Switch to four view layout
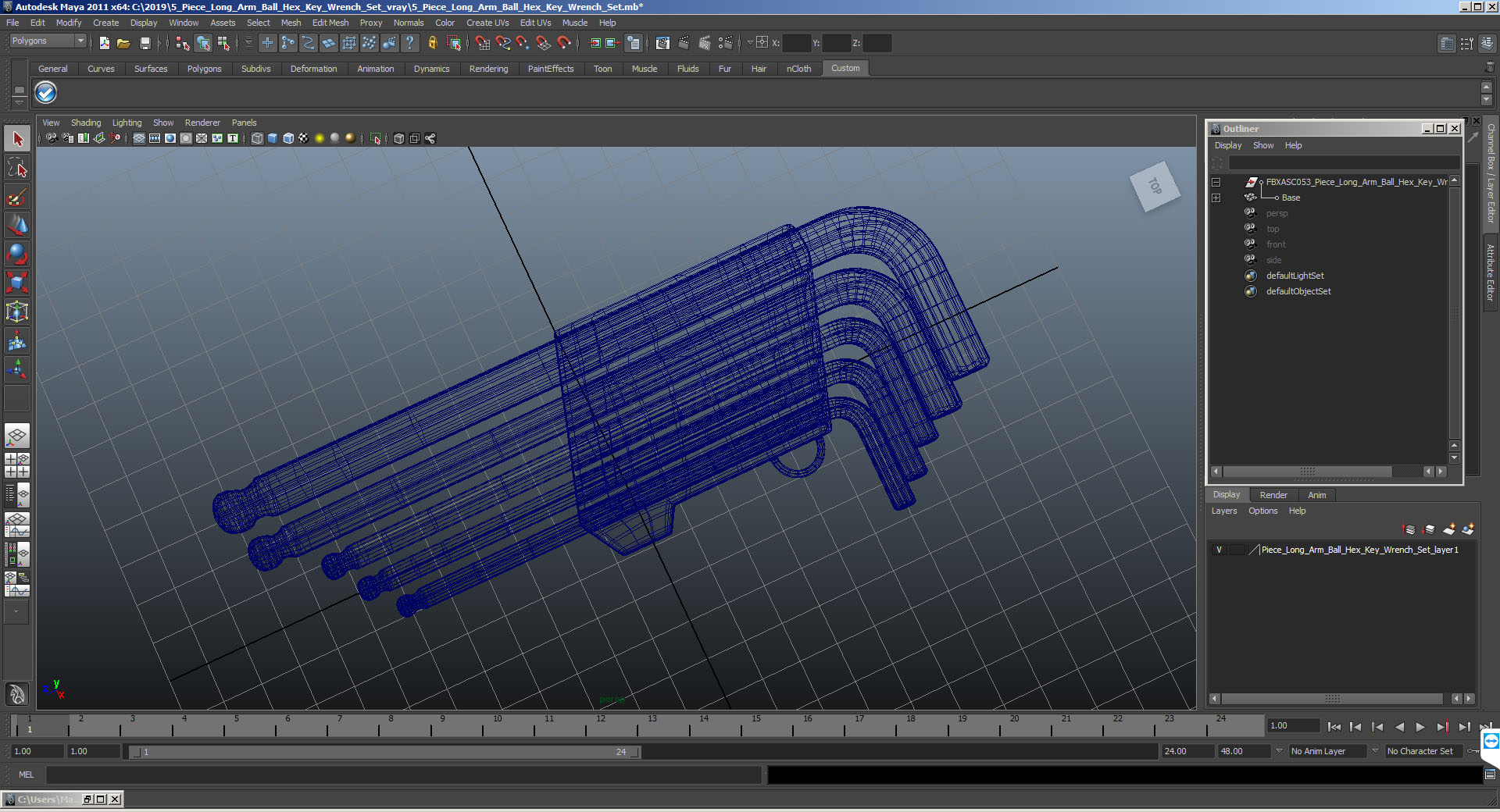Image resolution: width=1500 pixels, height=812 pixels. tap(17, 465)
